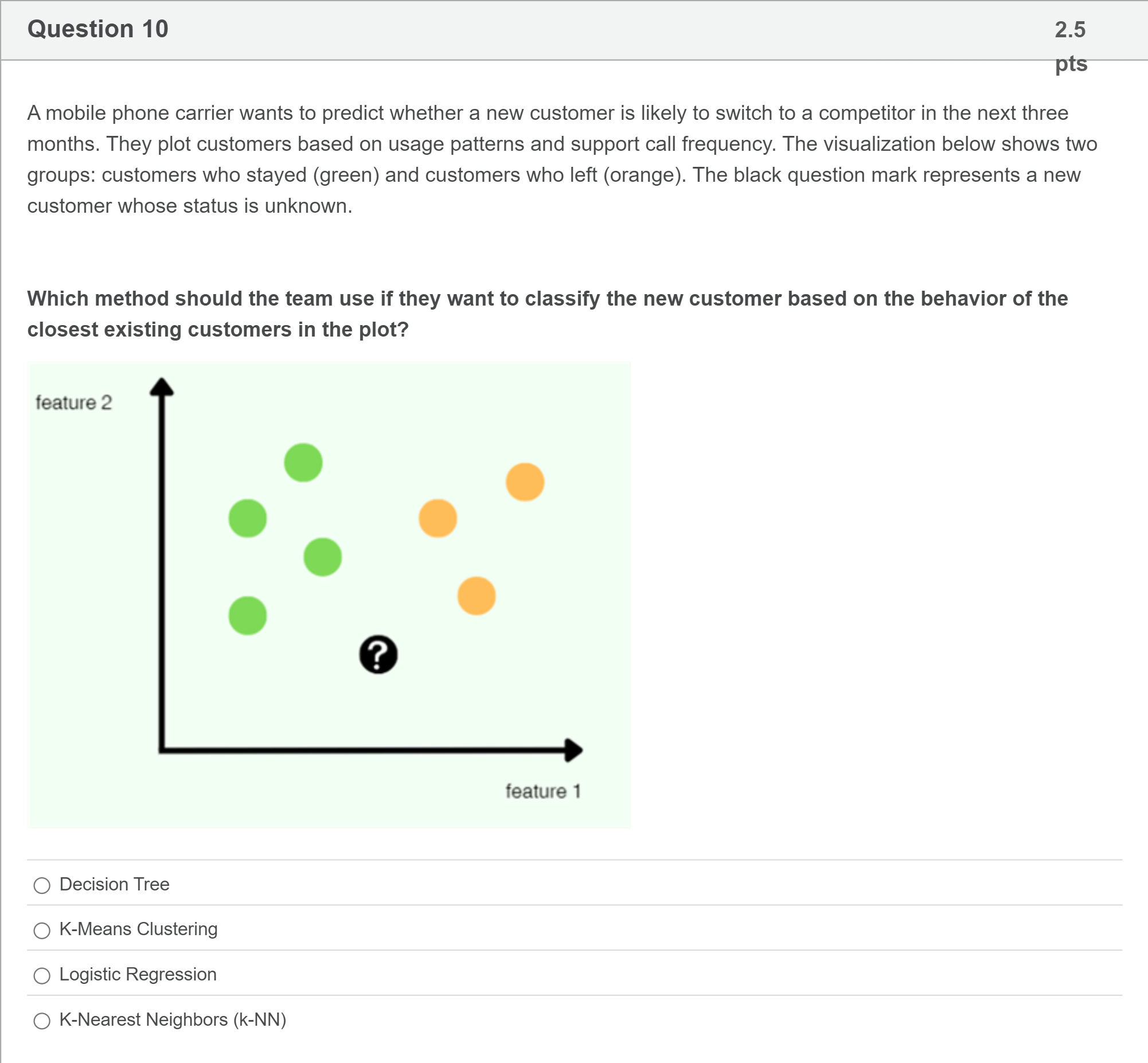
Task: Click the green dot nearest the plot center
Action: click(x=323, y=557)
